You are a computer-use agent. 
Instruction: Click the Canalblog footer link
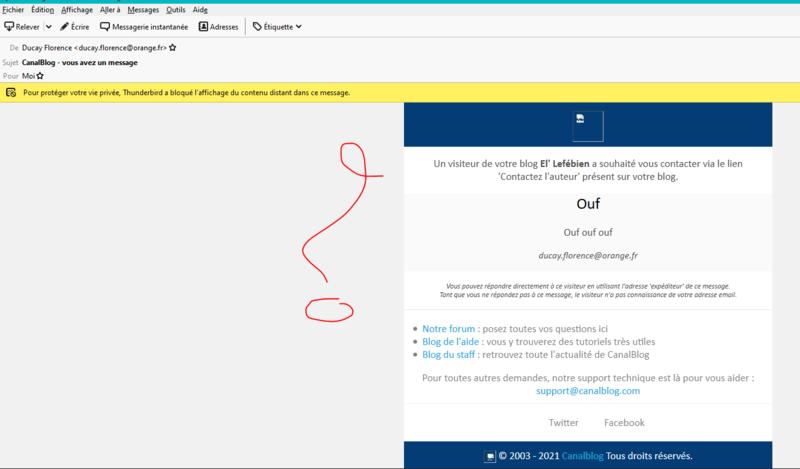click(582, 456)
